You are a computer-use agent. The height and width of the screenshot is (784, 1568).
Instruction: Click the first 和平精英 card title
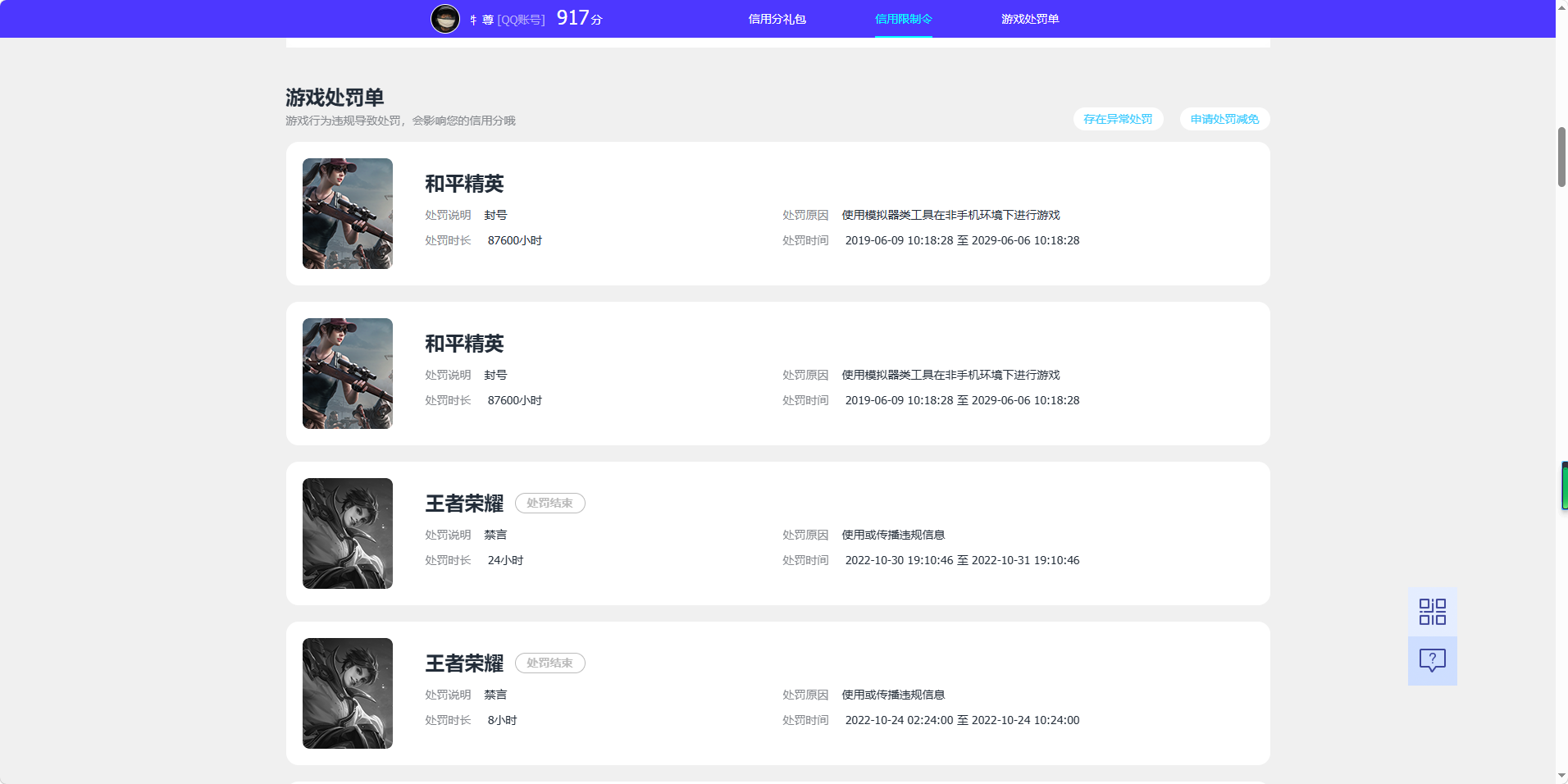[x=464, y=184]
